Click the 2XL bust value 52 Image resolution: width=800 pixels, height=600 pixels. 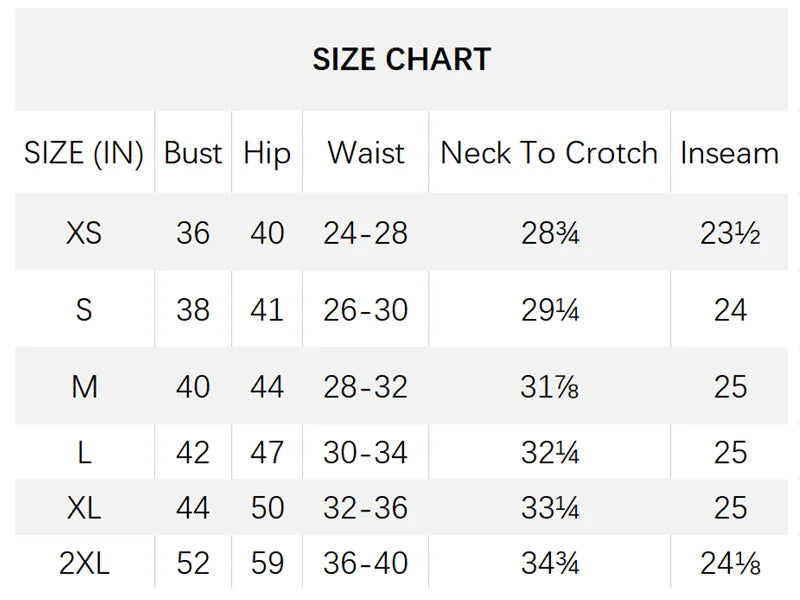click(193, 564)
